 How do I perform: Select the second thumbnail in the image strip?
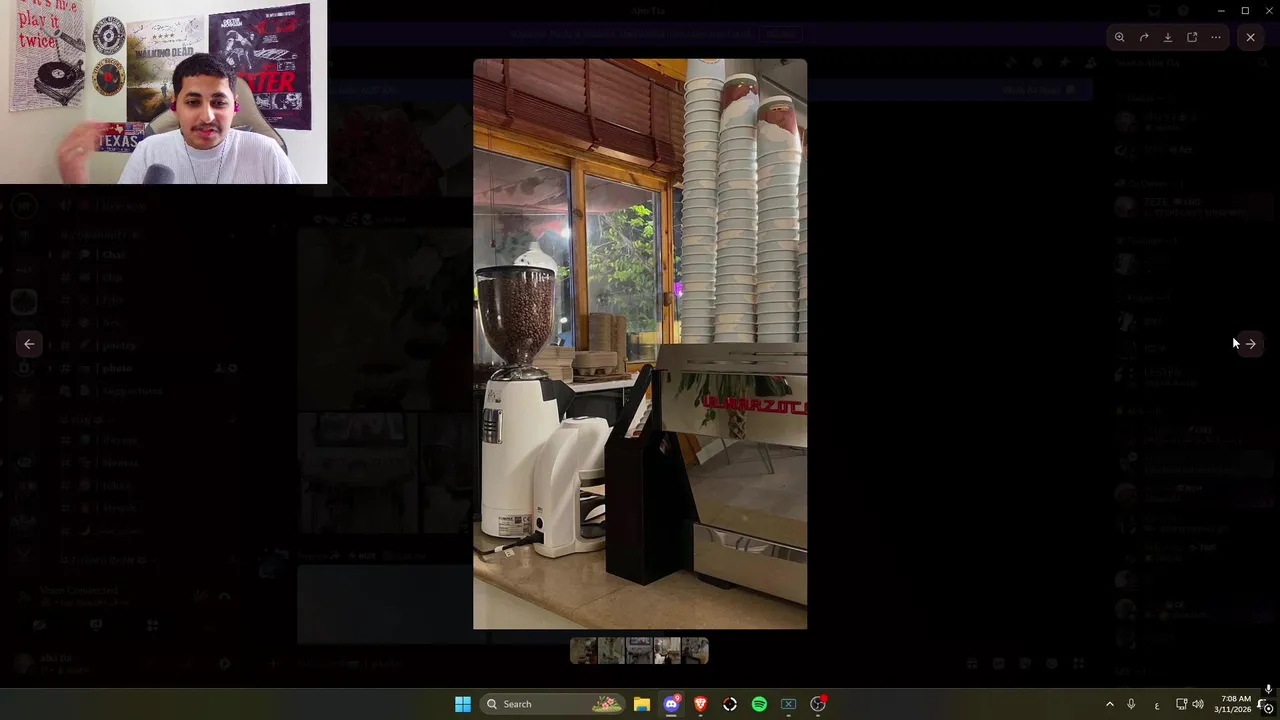click(x=611, y=651)
